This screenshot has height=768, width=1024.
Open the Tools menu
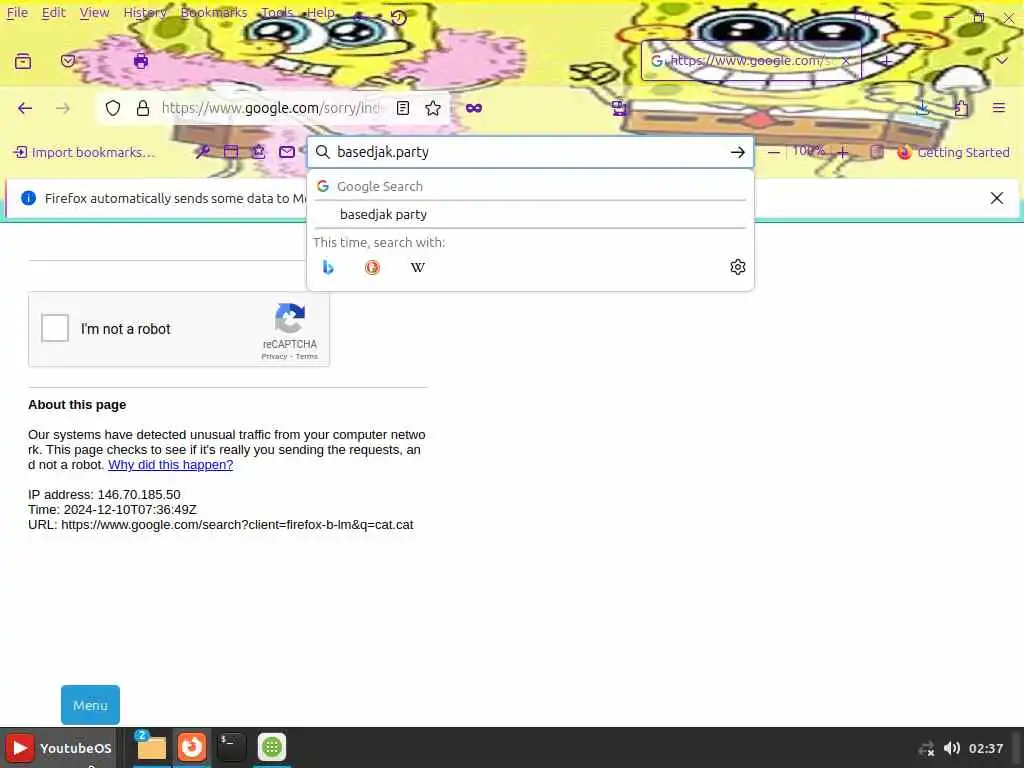[x=277, y=12]
